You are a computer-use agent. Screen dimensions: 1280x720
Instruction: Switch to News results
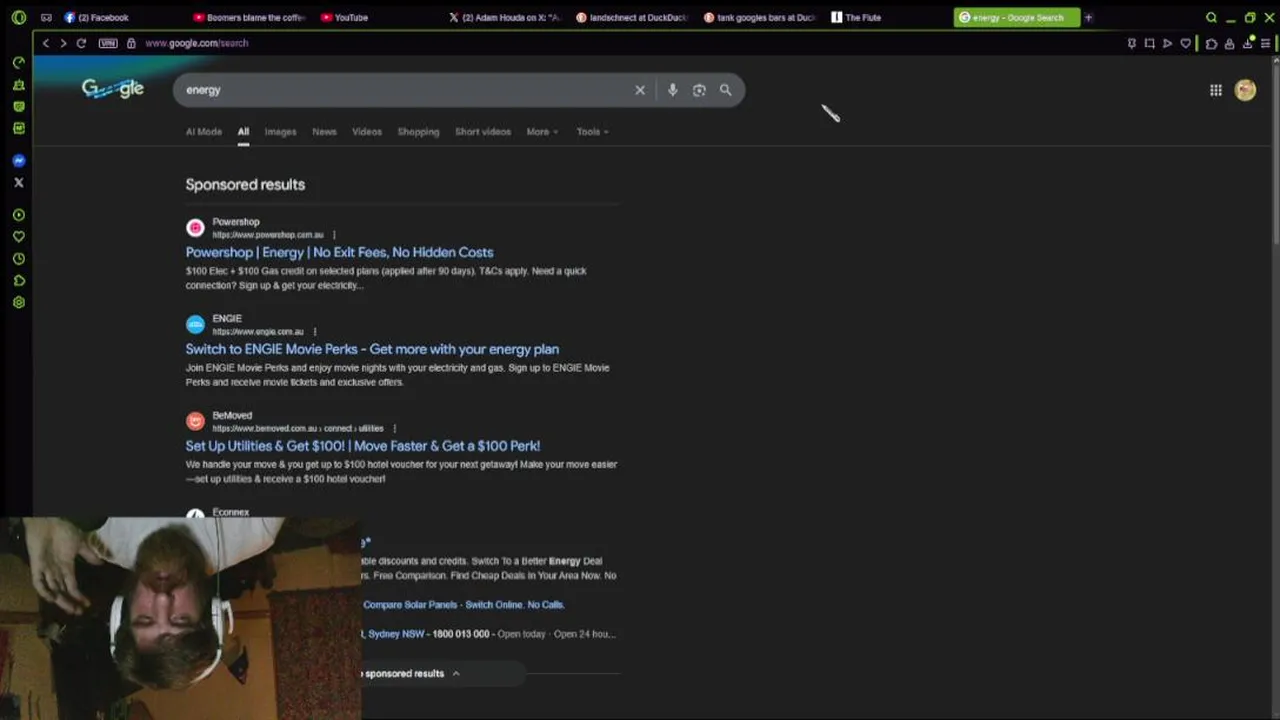tap(324, 132)
